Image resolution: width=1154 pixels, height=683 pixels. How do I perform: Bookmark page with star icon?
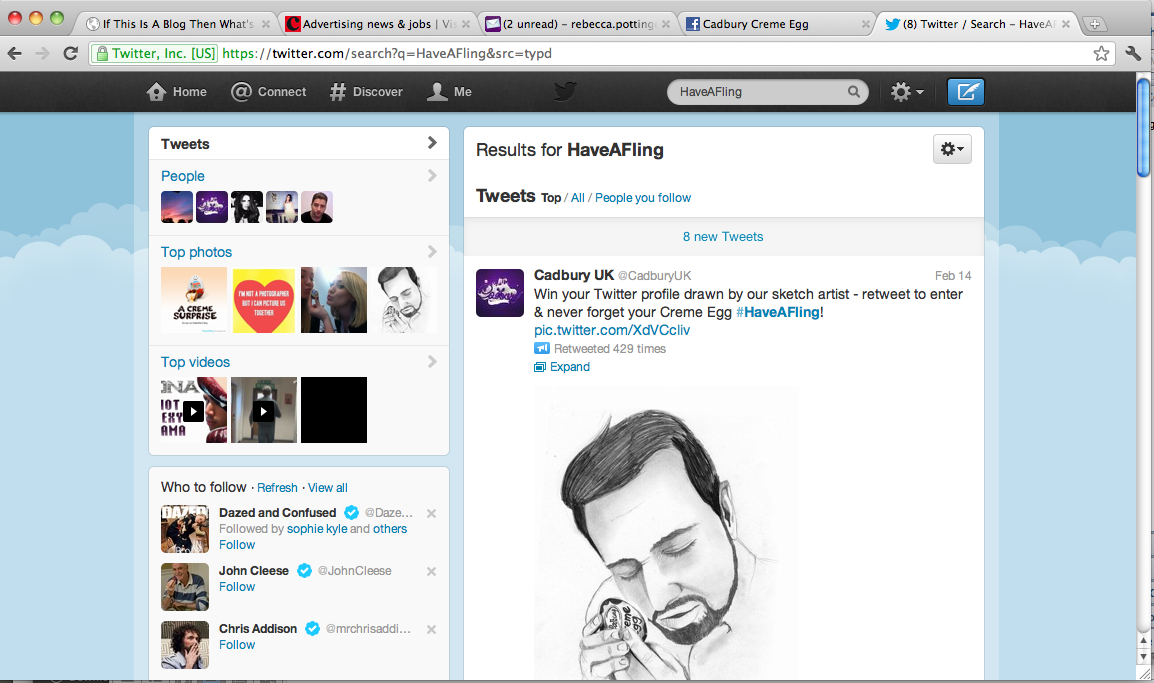(x=1101, y=53)
